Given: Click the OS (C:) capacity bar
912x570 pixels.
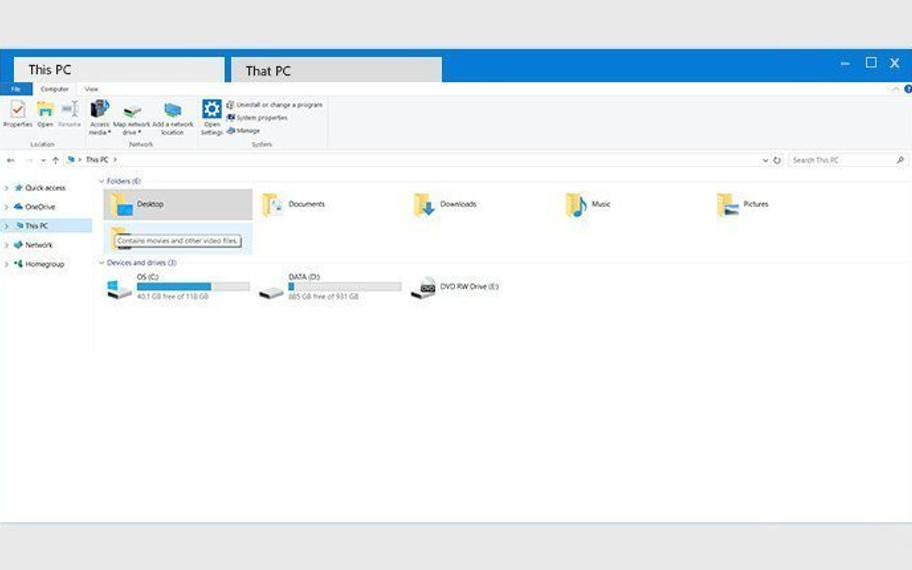Looking at the screenshot, I should 193,287.
